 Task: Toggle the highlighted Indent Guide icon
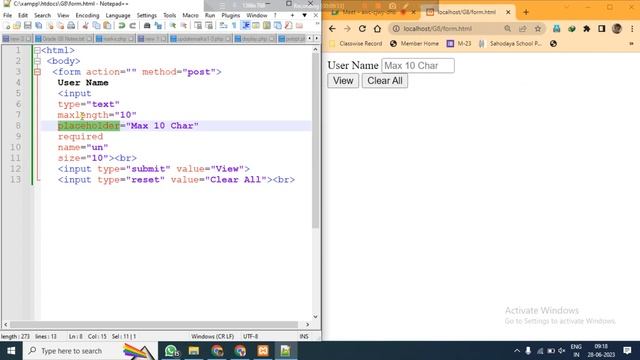coord(246,26)
